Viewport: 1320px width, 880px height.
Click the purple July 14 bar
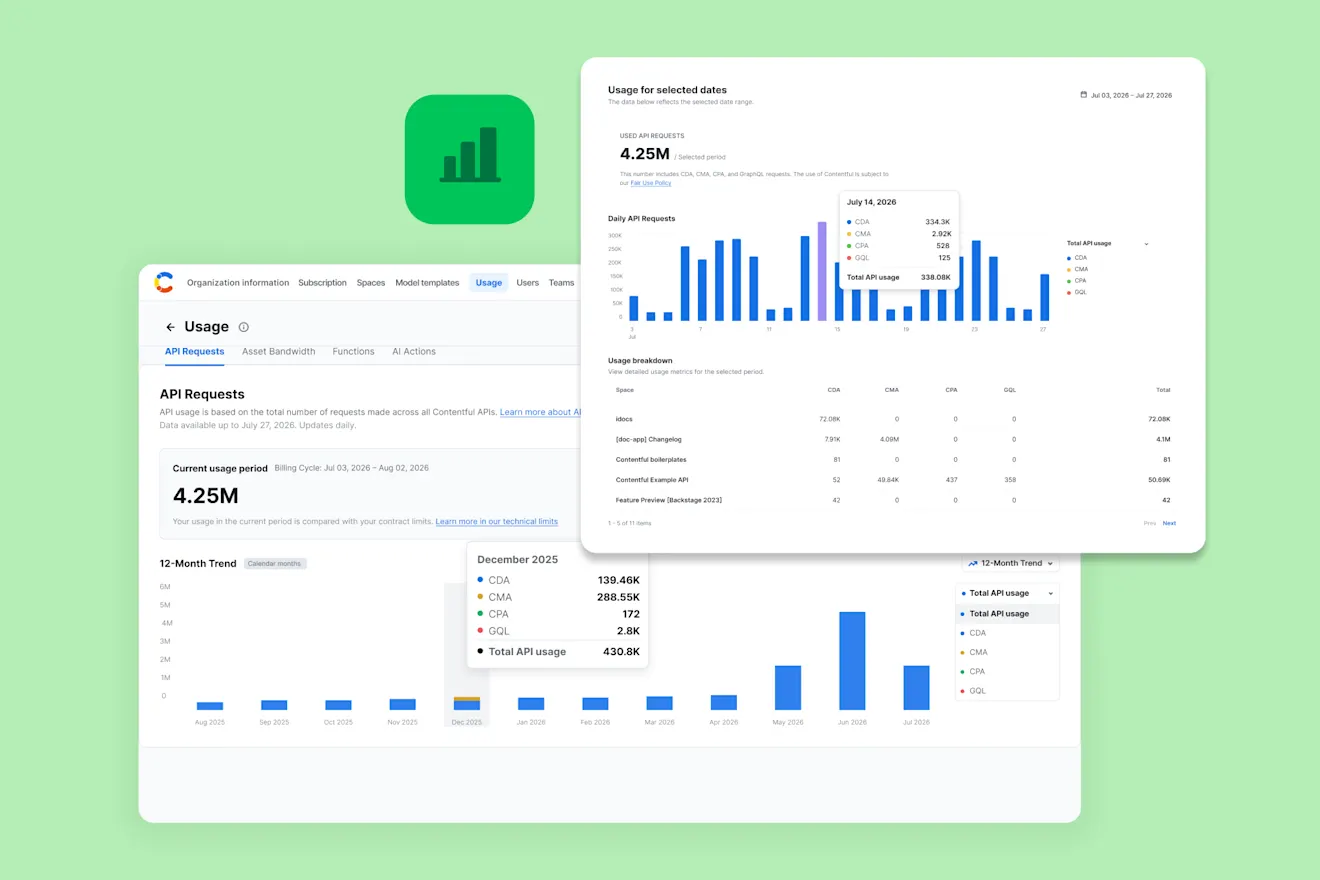point(822,271)
